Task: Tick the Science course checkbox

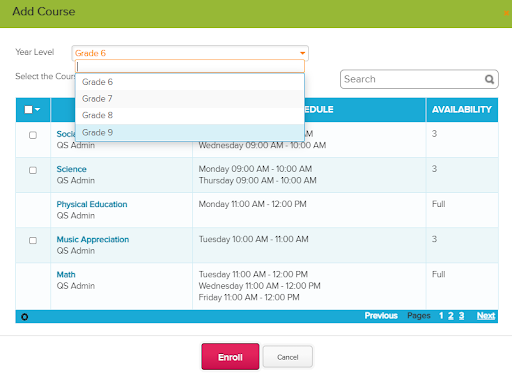Action: click(33, 170)
